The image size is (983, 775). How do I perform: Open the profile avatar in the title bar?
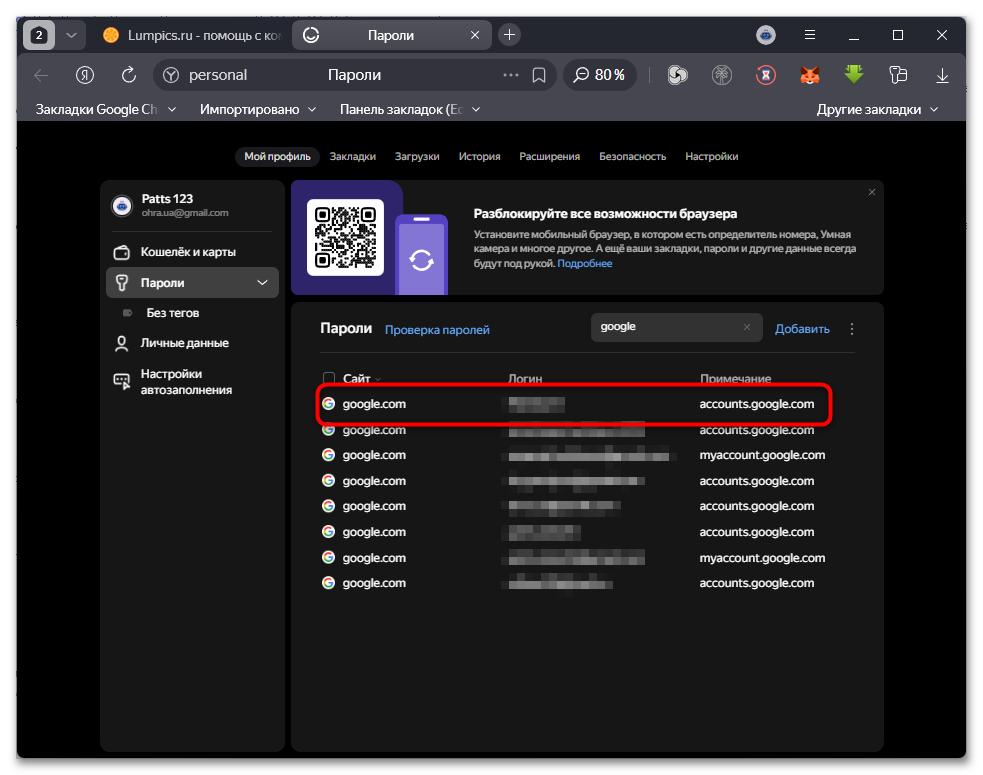pyautogui.click(x=765, y=35)
